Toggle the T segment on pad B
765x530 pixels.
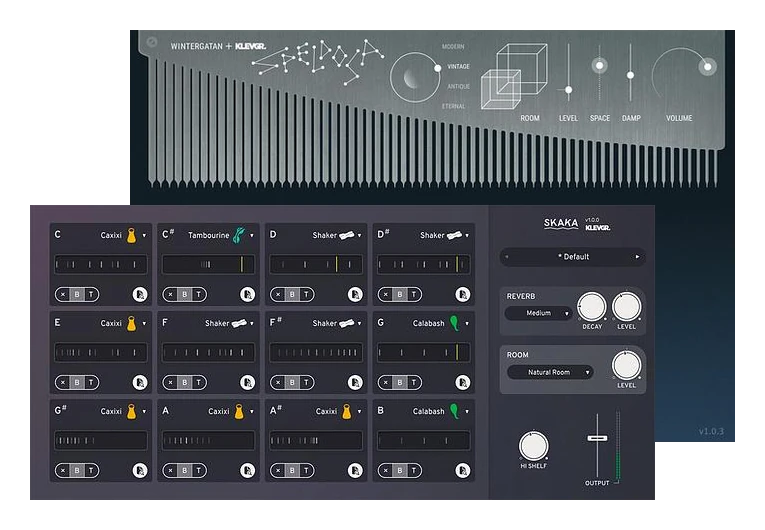coord(414,470)
